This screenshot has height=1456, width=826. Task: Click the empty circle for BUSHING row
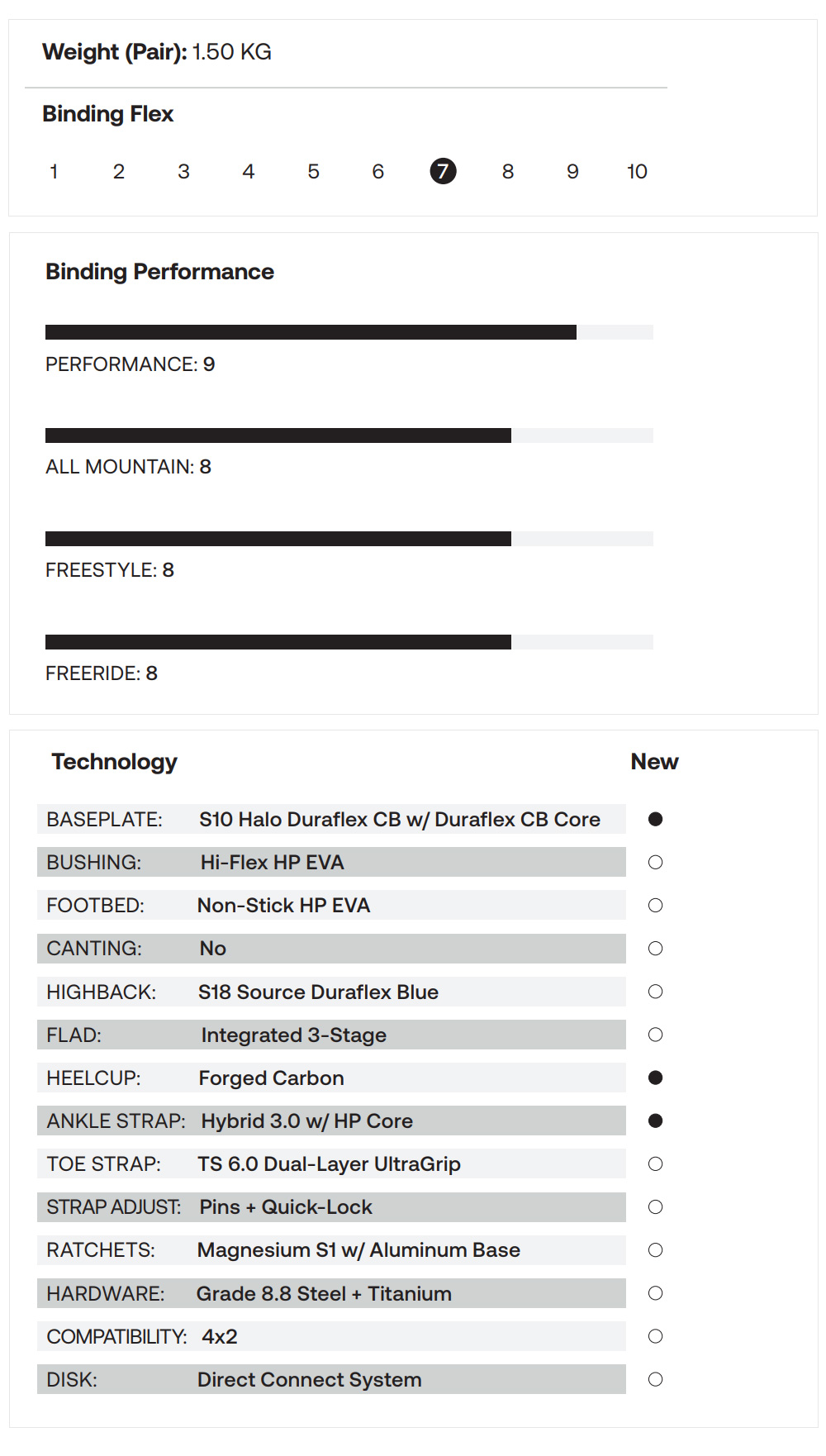pos(656,862)
